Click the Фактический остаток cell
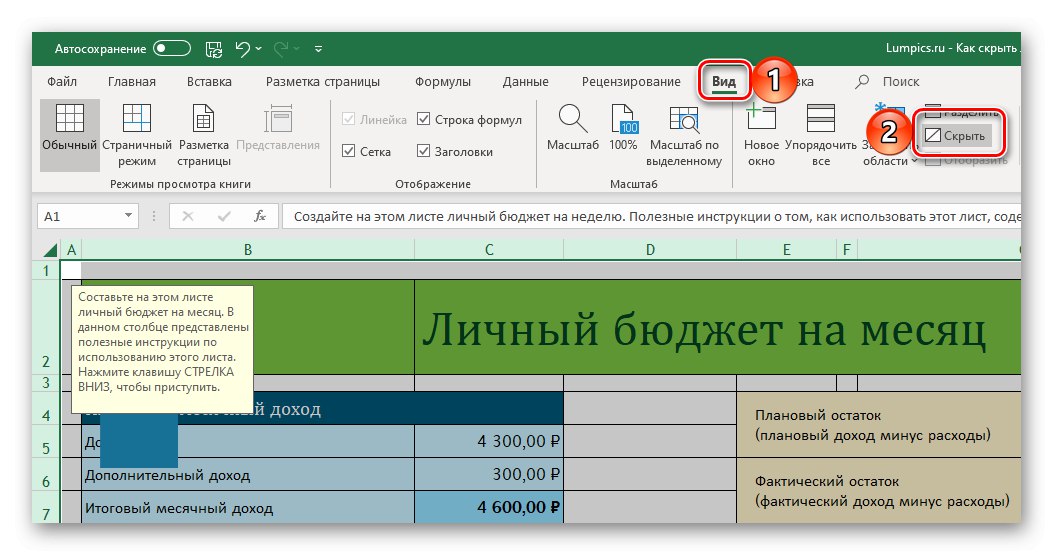The height and width of the screenshot is (555, 1053). coord(878,491)
